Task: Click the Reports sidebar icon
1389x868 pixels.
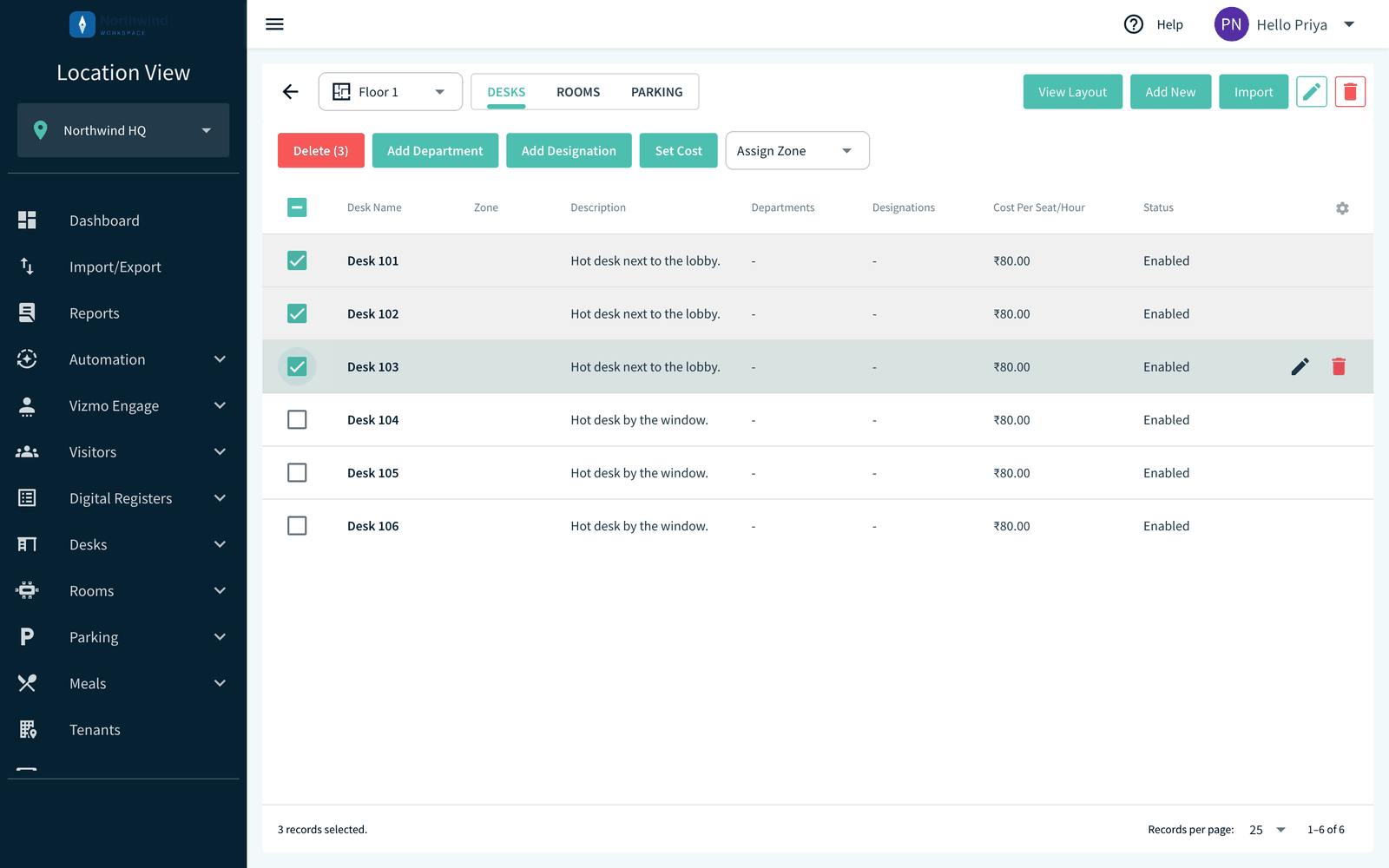Action: (x=27, y=312)
